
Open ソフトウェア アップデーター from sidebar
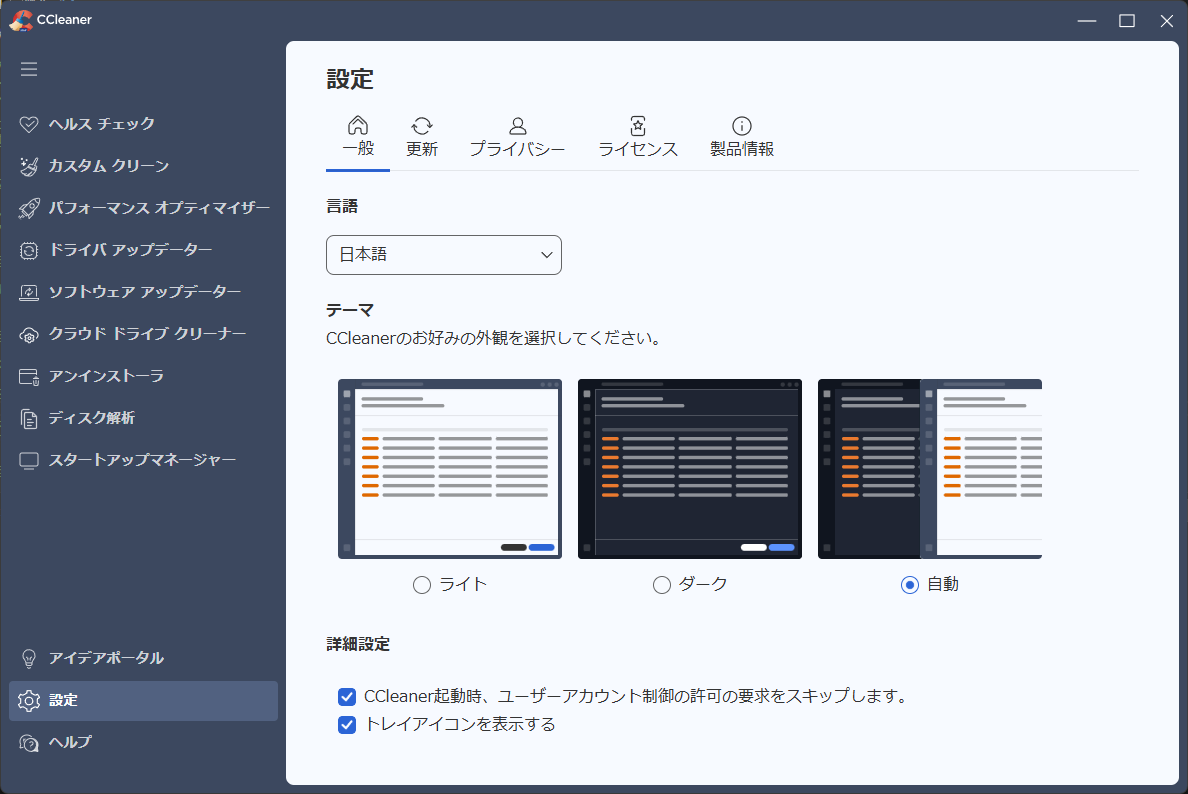point(145,292)
